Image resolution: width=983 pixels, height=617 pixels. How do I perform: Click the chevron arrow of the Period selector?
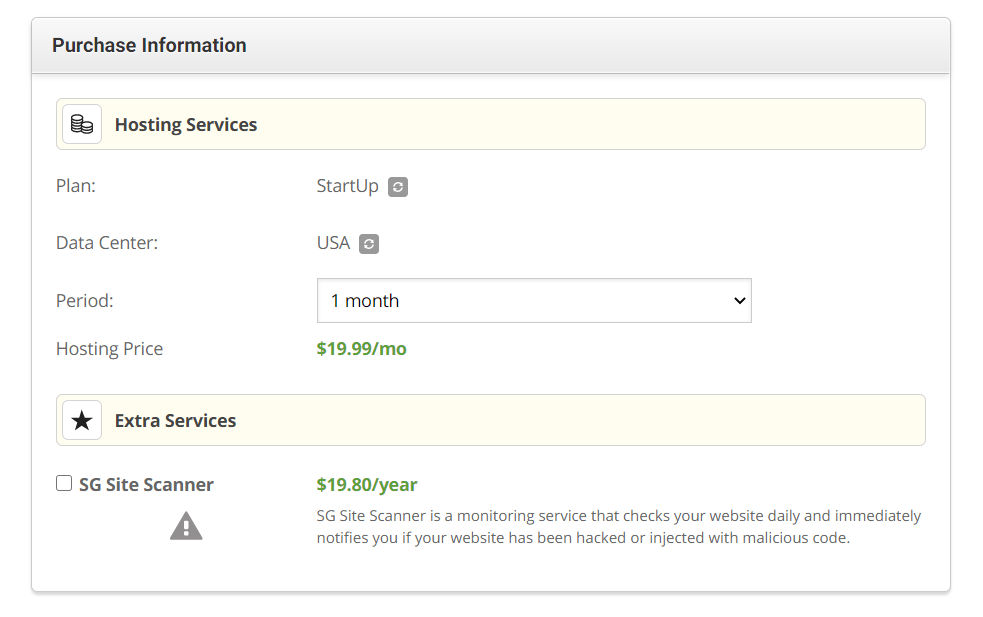[x=740, y=301]
